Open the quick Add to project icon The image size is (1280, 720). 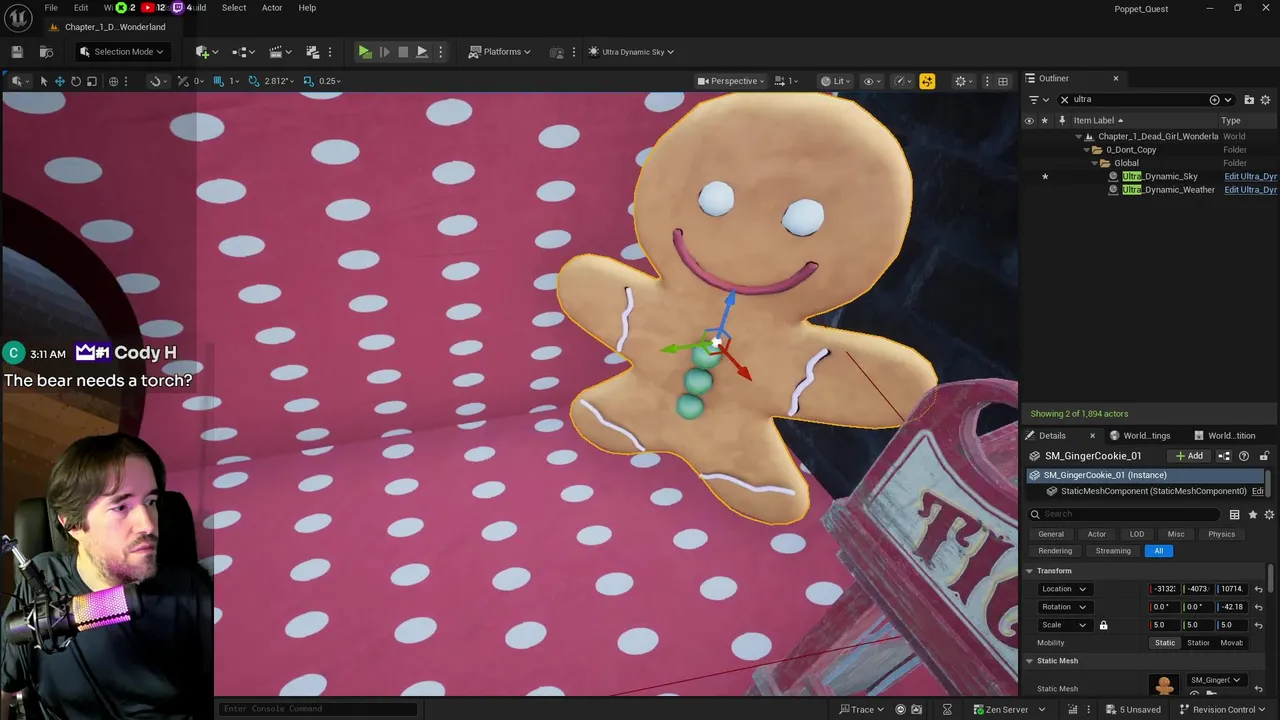pyautogui.click(x=204, y=52)
